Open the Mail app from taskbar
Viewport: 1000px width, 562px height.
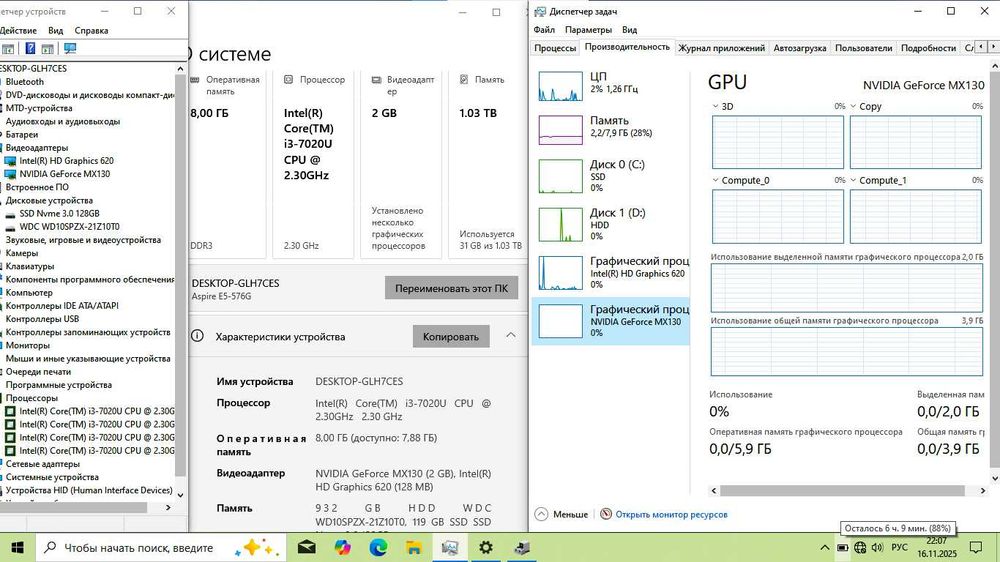307,547
